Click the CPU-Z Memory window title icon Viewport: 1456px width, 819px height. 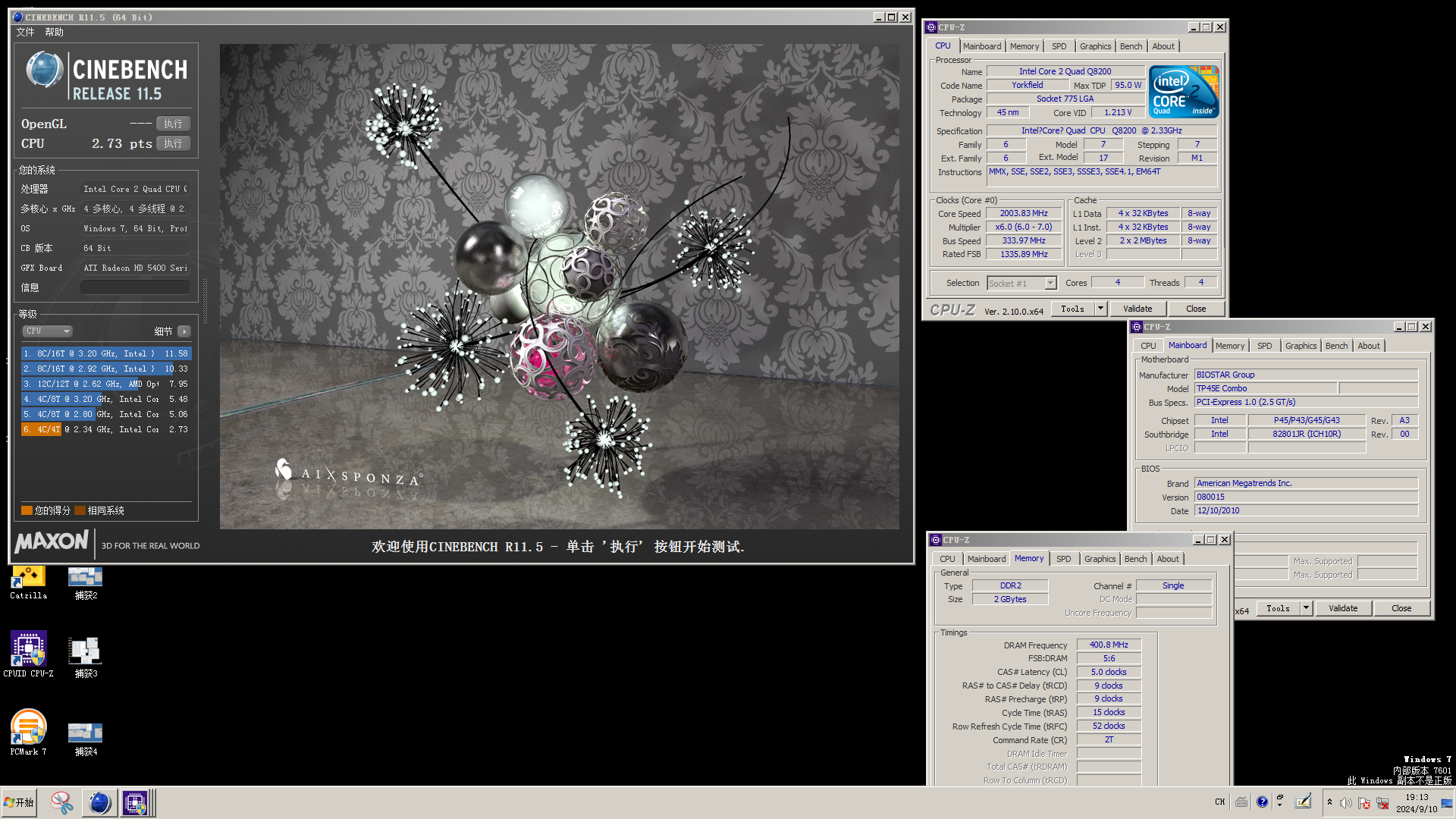(935, 540)
